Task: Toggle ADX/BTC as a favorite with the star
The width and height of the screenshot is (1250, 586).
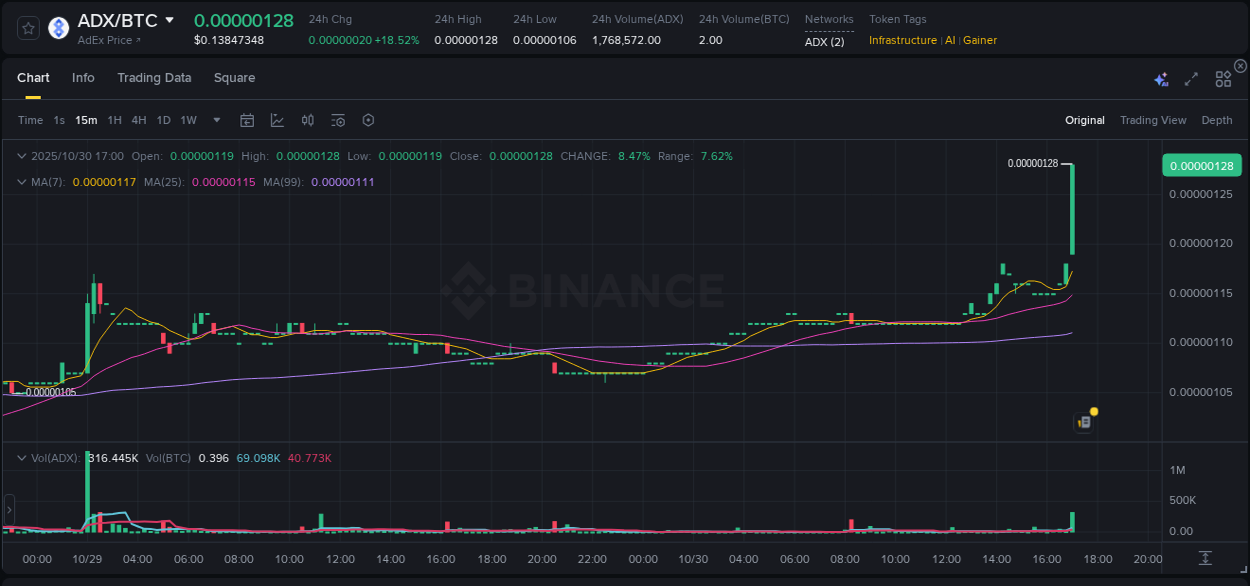Action: (x=27, y=27)
